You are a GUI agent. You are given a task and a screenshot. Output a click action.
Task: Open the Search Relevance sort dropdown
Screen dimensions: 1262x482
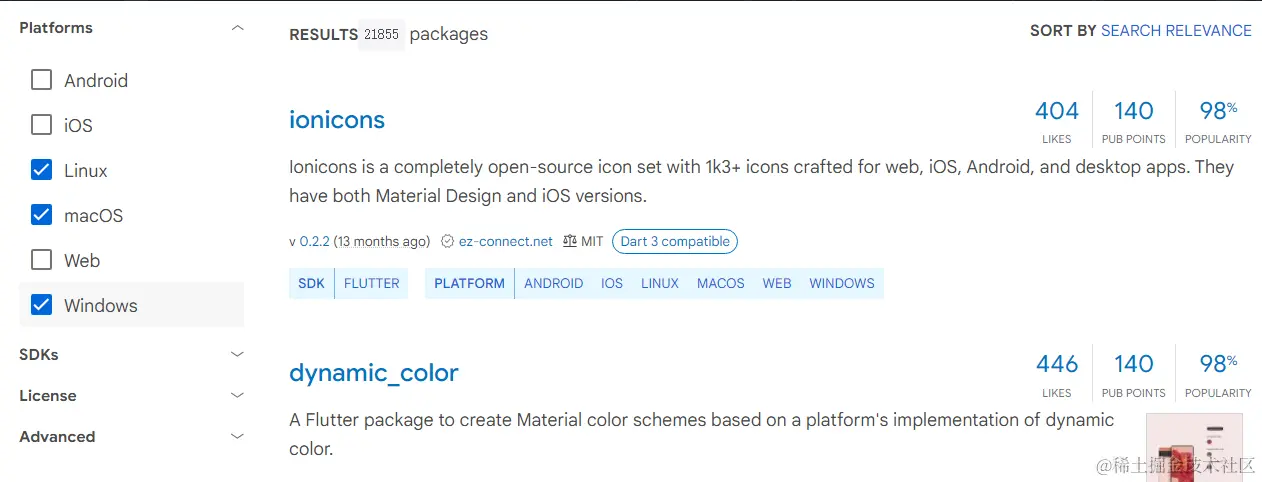1176,31
